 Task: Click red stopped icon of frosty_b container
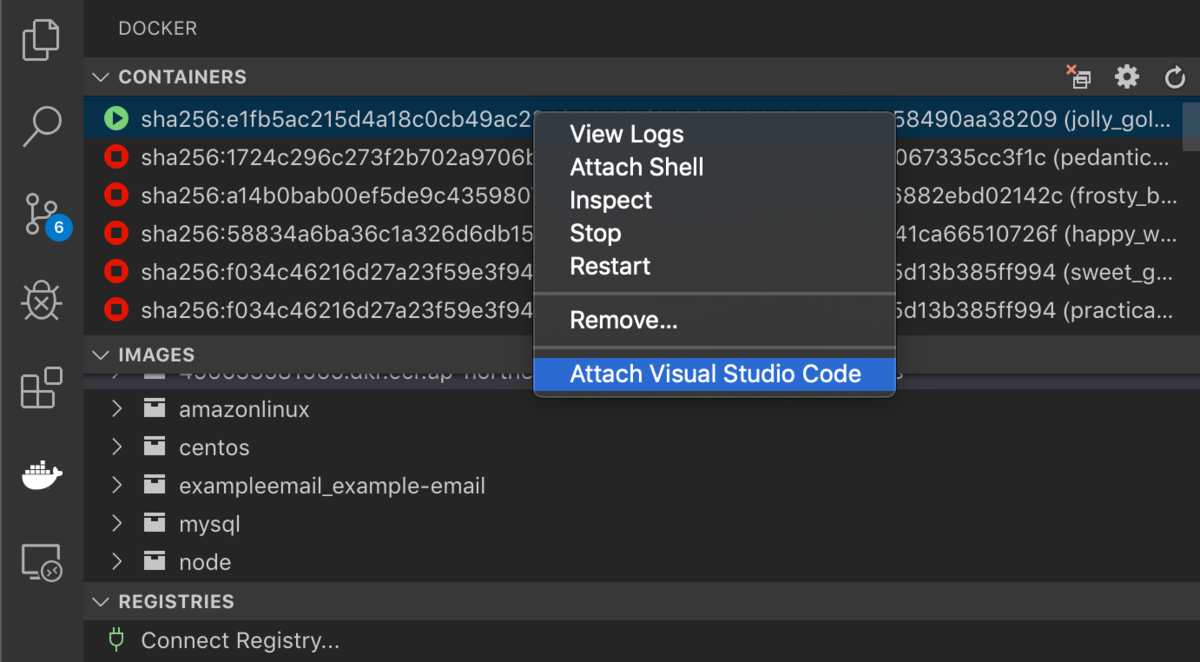117,196
